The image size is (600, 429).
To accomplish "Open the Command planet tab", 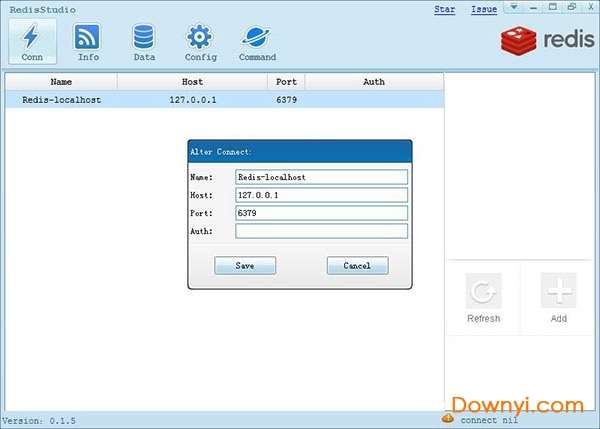I will 257,41.
